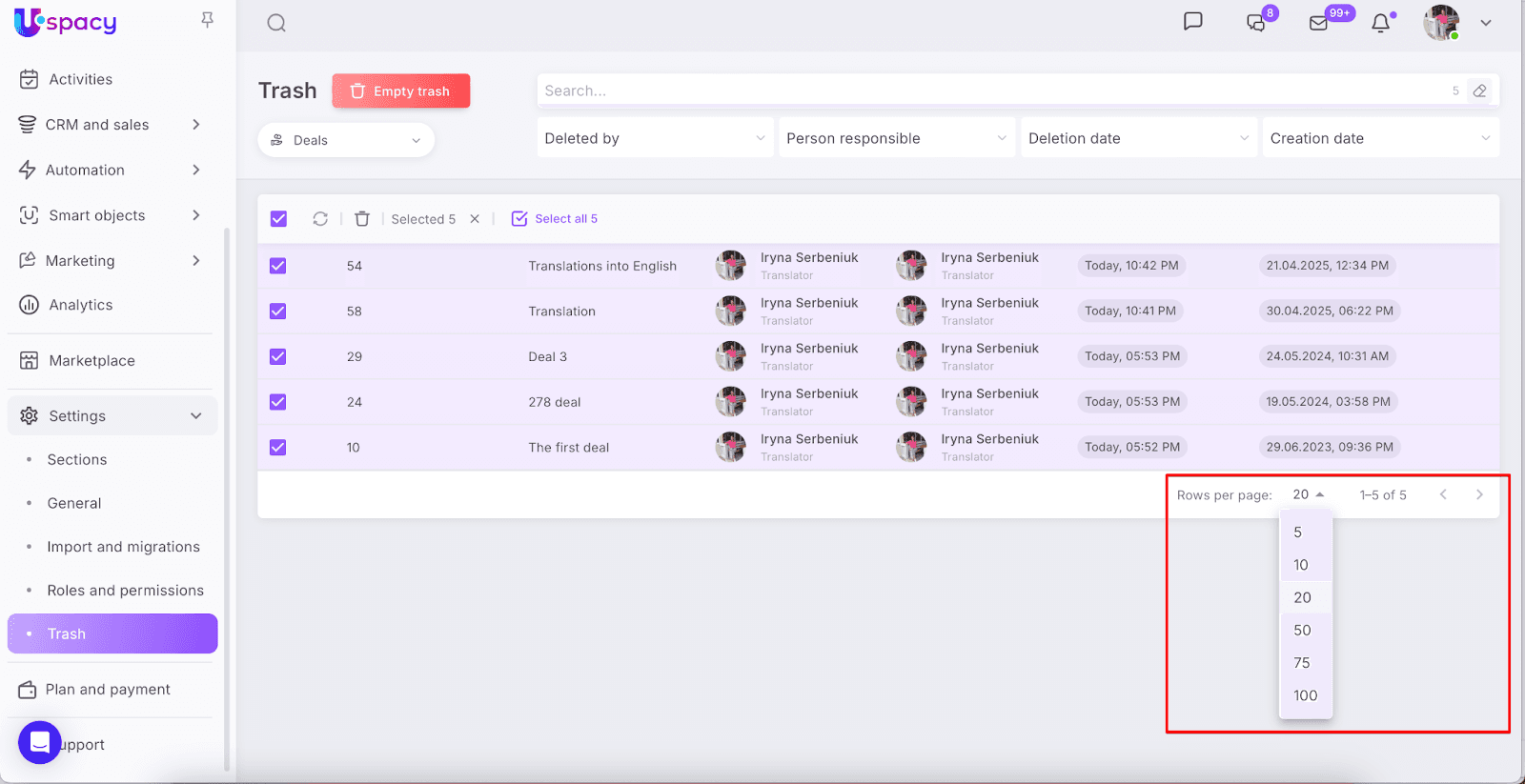This screenshot has width=1525, height=784.
Task: Open the mail inbox icon with 99+ badge
Action: [1319, 23]
